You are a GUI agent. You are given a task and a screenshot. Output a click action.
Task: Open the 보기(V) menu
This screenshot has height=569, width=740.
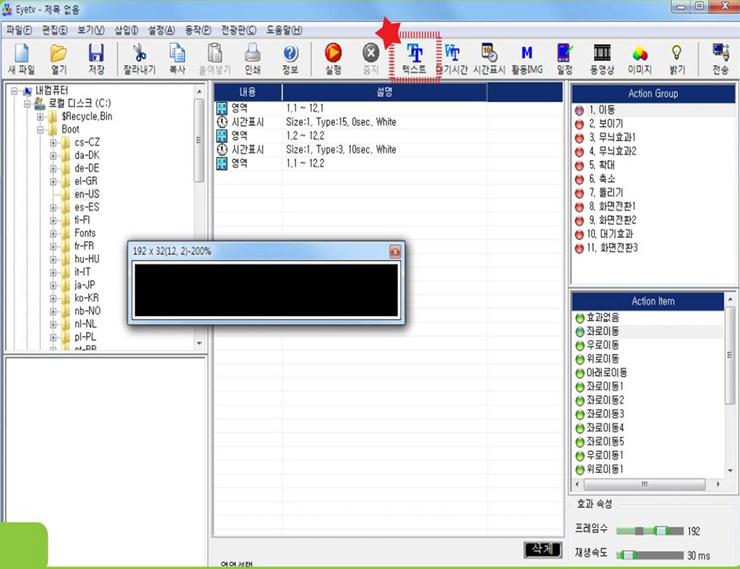(91, 30)
